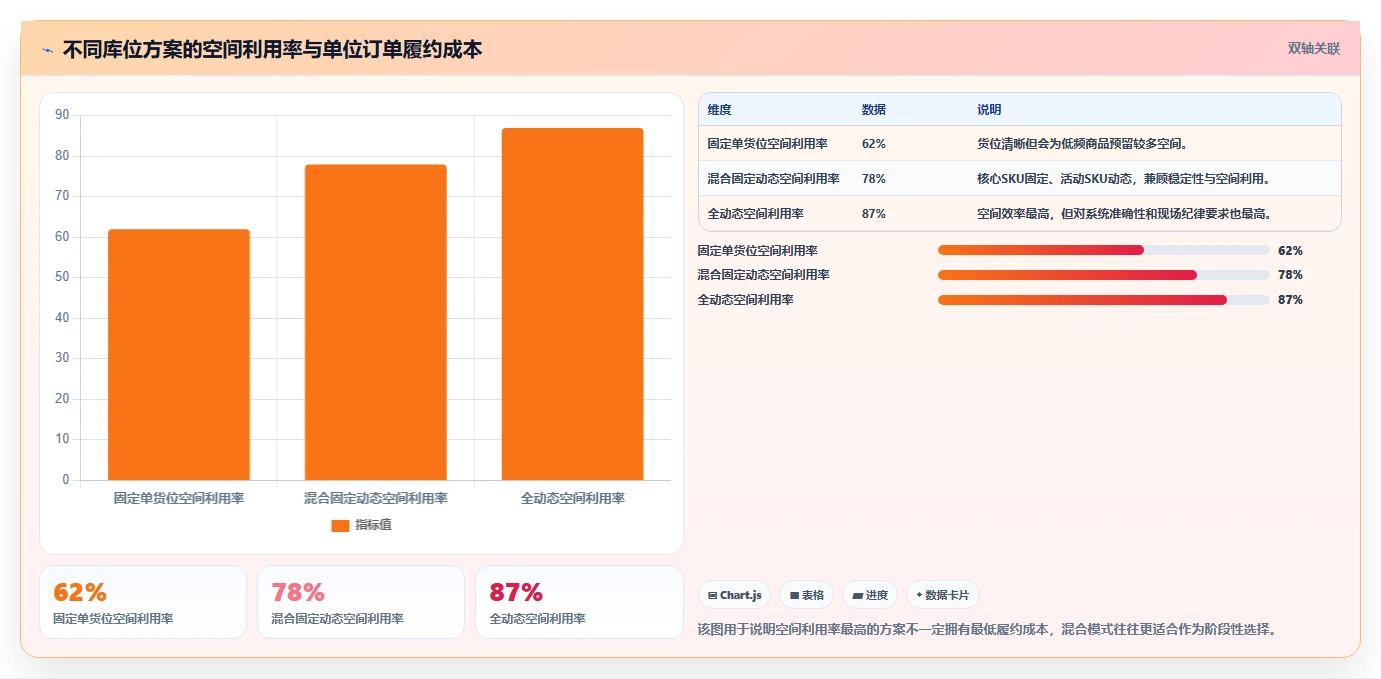Click the orange legend swatch for 指标值
The width and height of the screenshot is (1381, 679).
[x=340, y=525]
